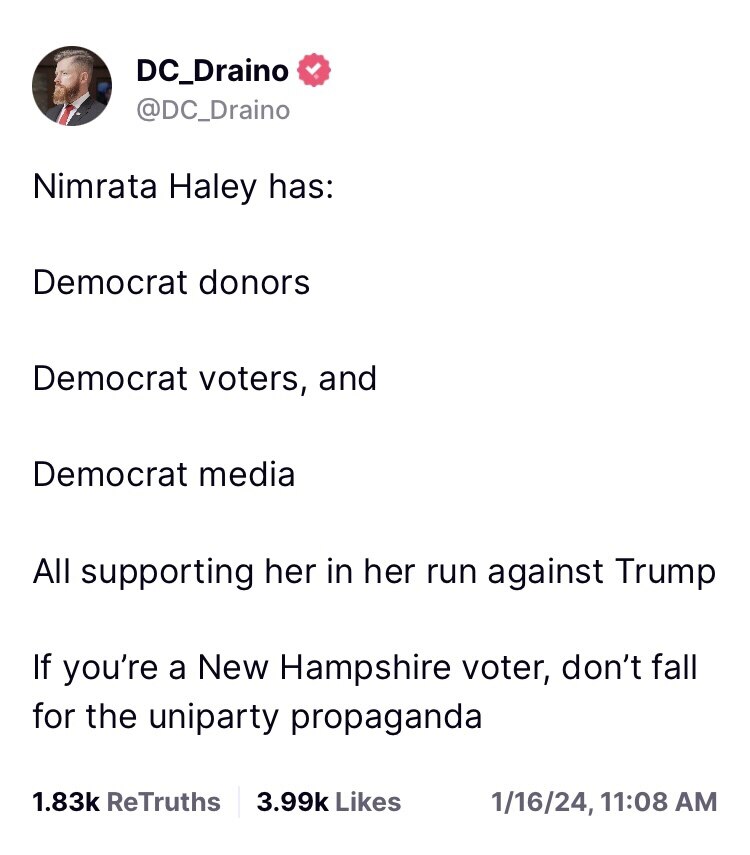Click the 1.83k retruth count number
The width and height of the screenshot is (750, 855).
[65, 801]
